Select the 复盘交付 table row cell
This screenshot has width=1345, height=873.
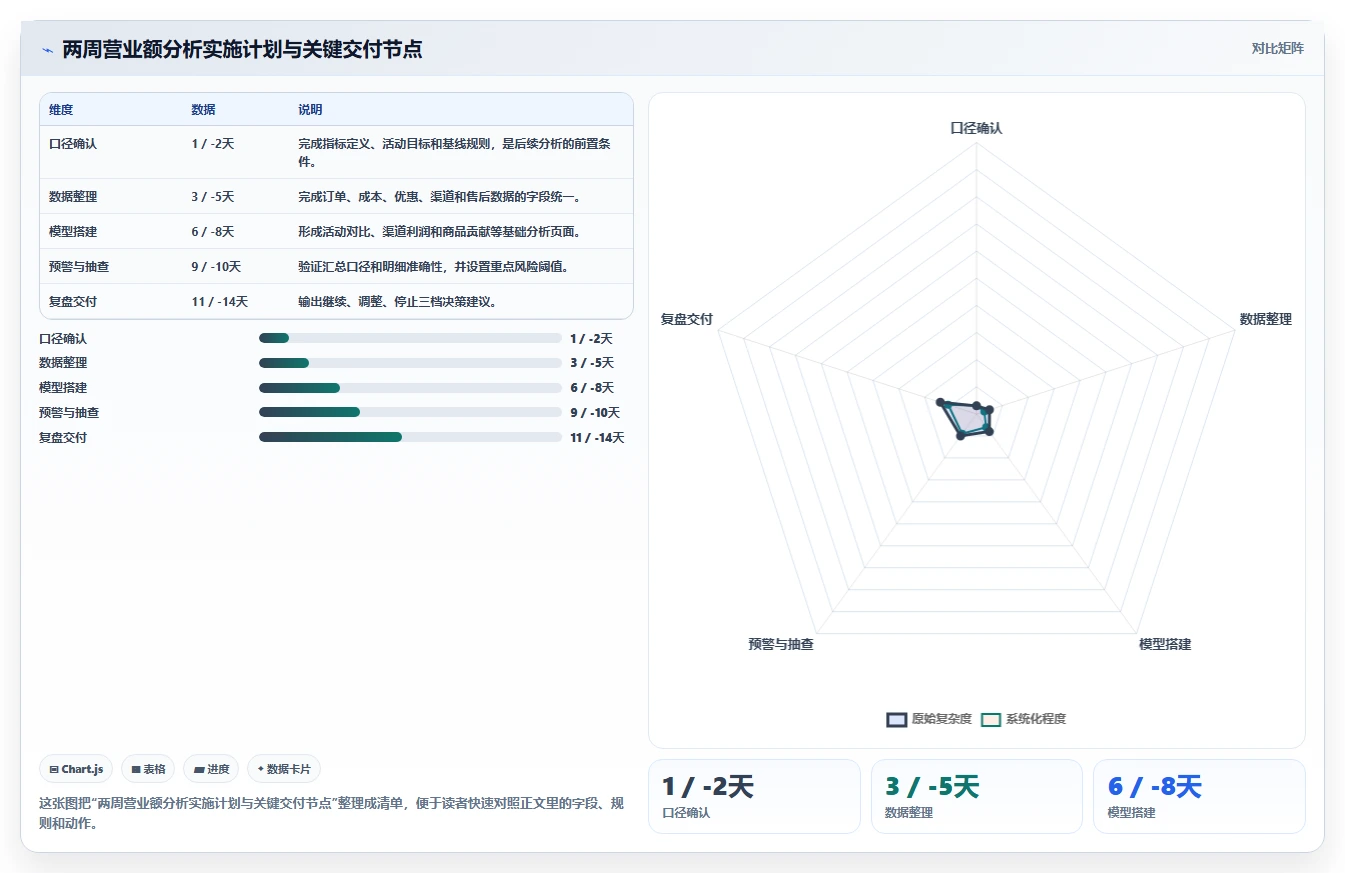tap(73, 302)
